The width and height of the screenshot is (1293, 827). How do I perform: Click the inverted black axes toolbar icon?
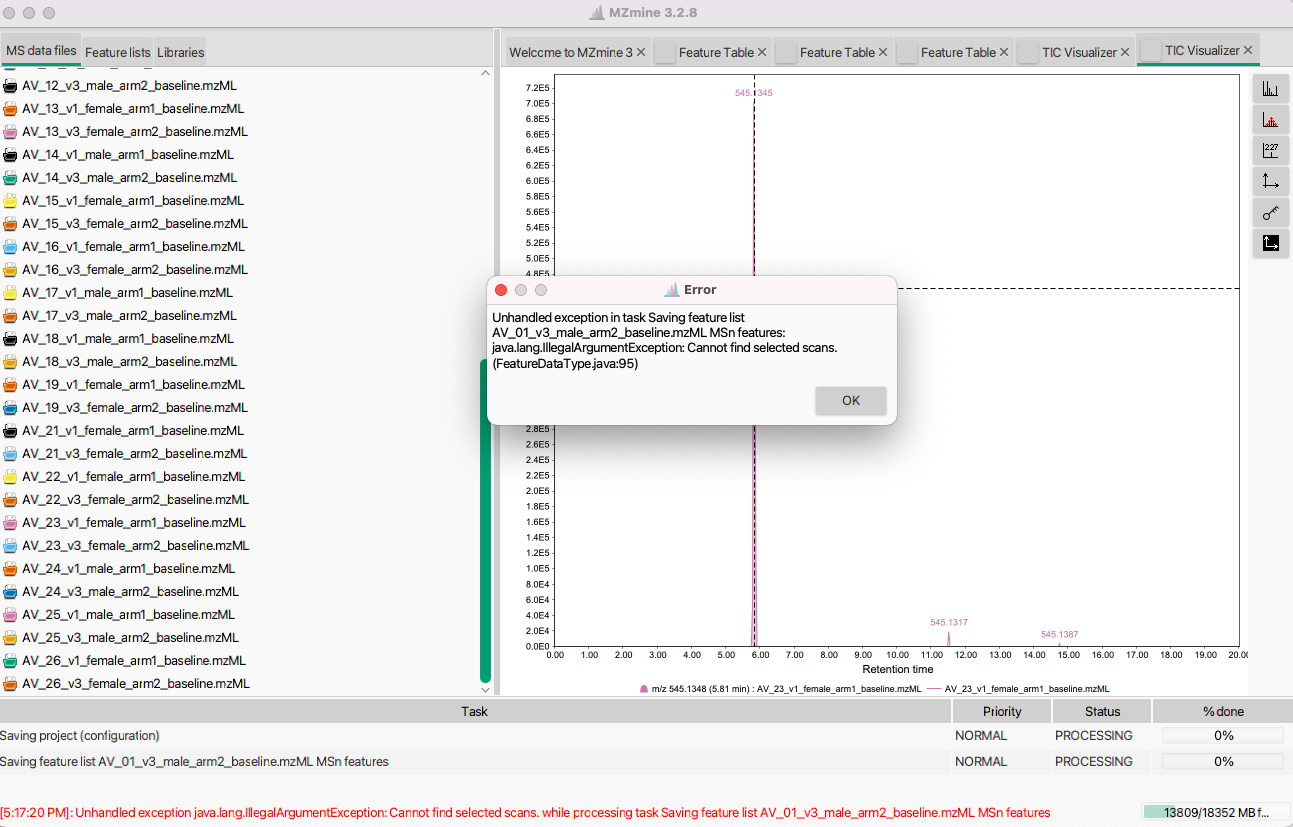[1270, 243]
